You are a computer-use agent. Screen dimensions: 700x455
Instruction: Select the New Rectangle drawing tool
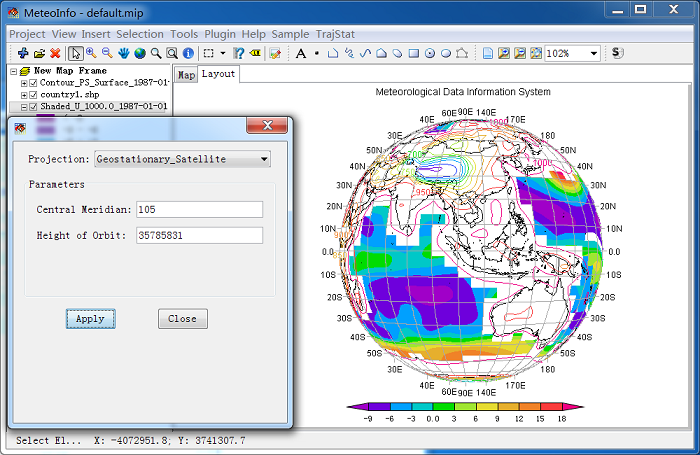[x=414, y=54]
